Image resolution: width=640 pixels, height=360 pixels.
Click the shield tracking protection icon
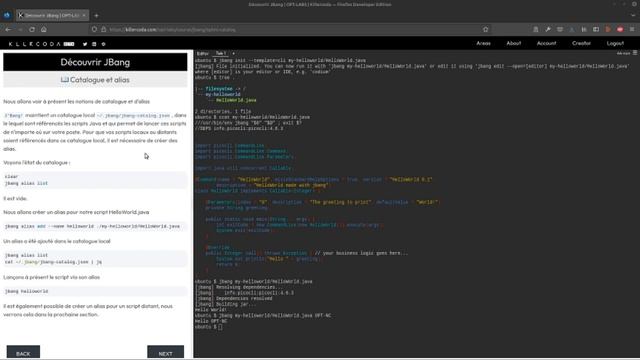click(94, 29)
